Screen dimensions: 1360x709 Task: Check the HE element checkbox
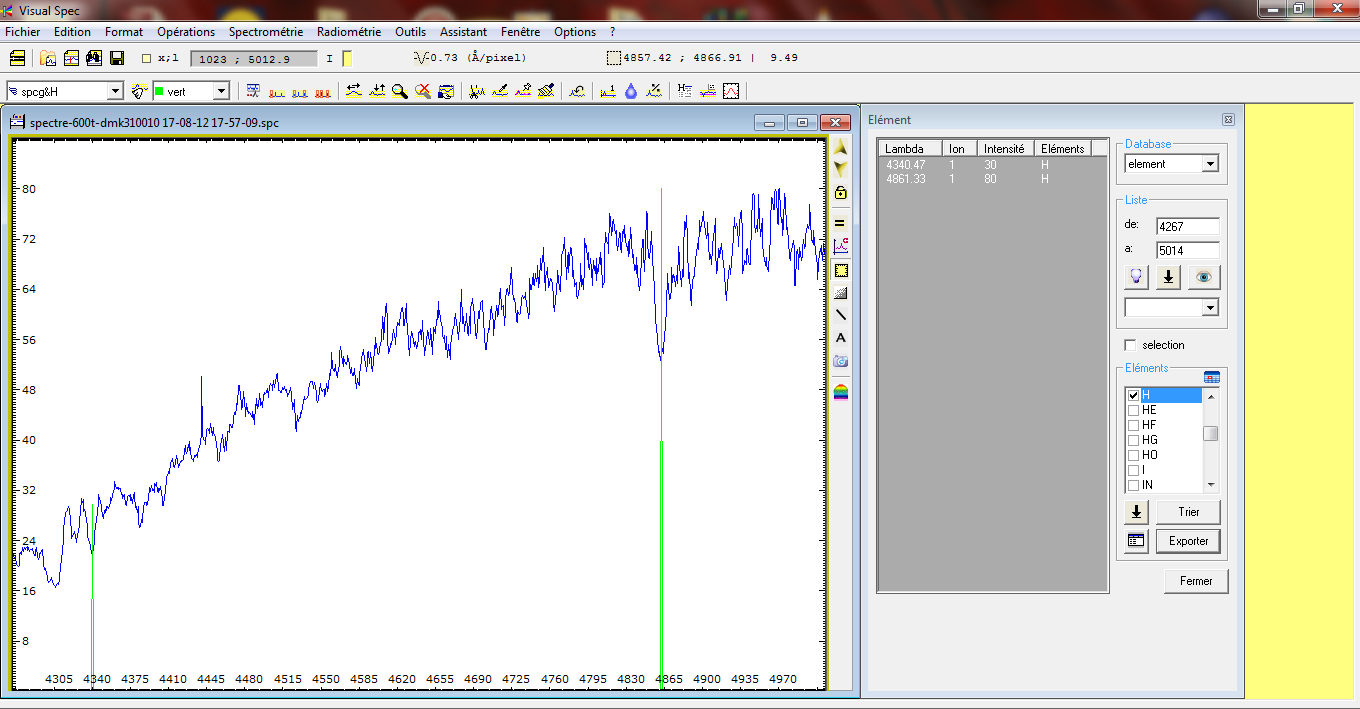tap(1134, 410)
